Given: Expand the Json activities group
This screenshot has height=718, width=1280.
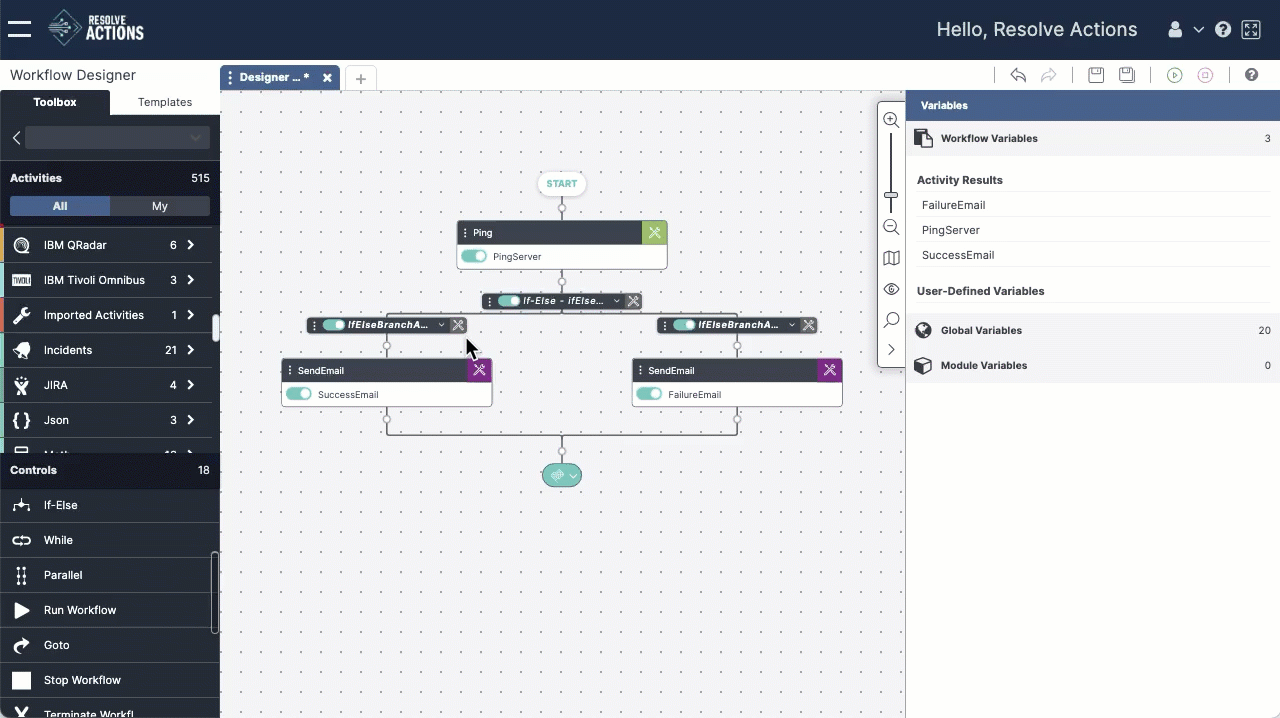Looking at the screenshot, I should click(x=190, y=420).
